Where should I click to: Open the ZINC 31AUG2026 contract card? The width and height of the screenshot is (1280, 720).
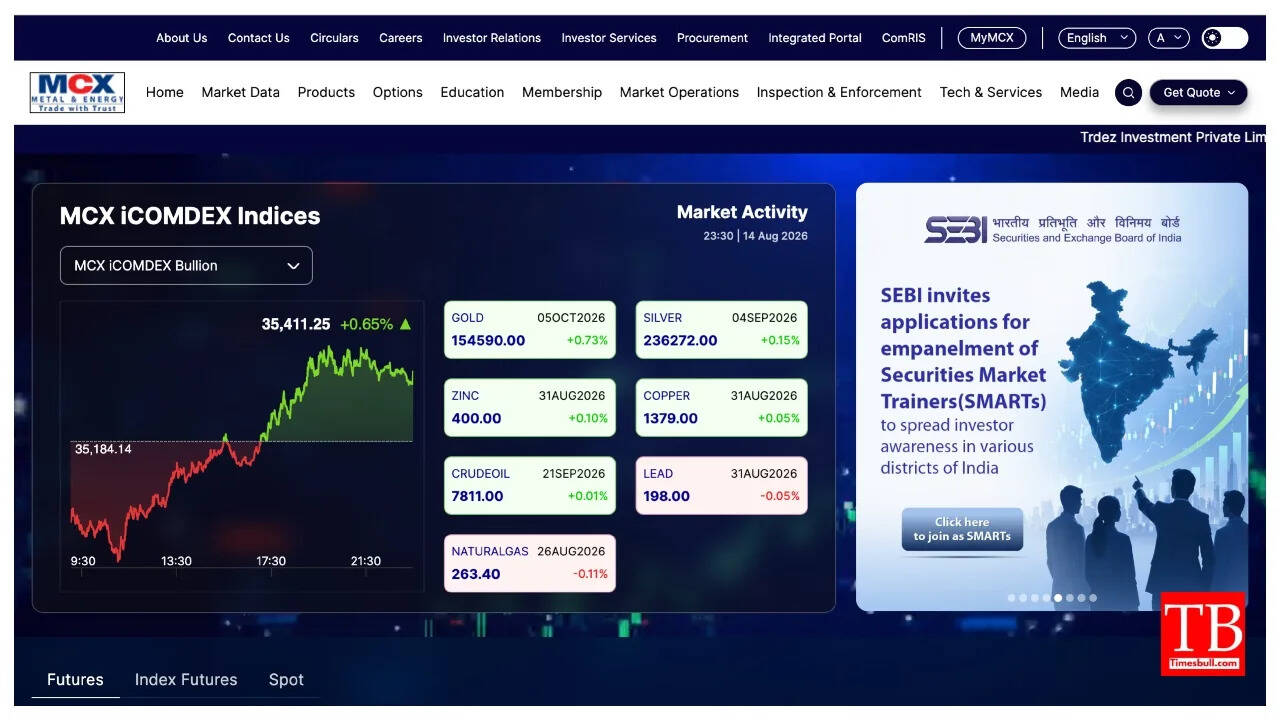coord(530,407)
